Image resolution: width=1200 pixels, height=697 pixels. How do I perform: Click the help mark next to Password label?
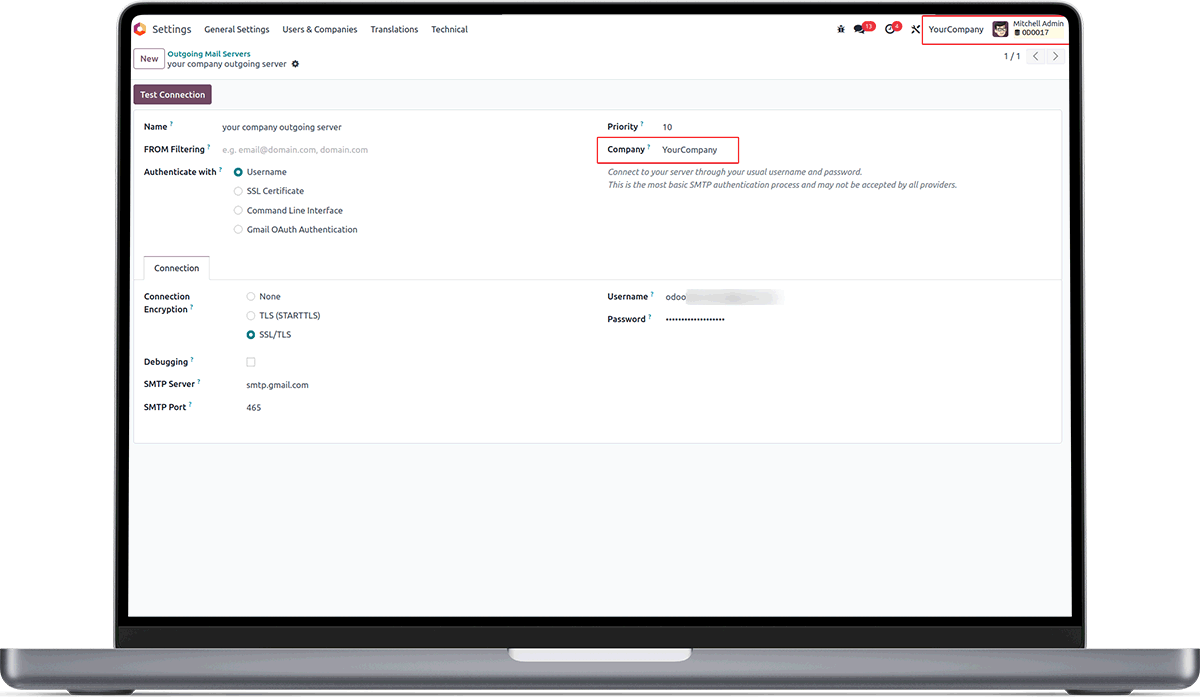[x=650, y=317]
